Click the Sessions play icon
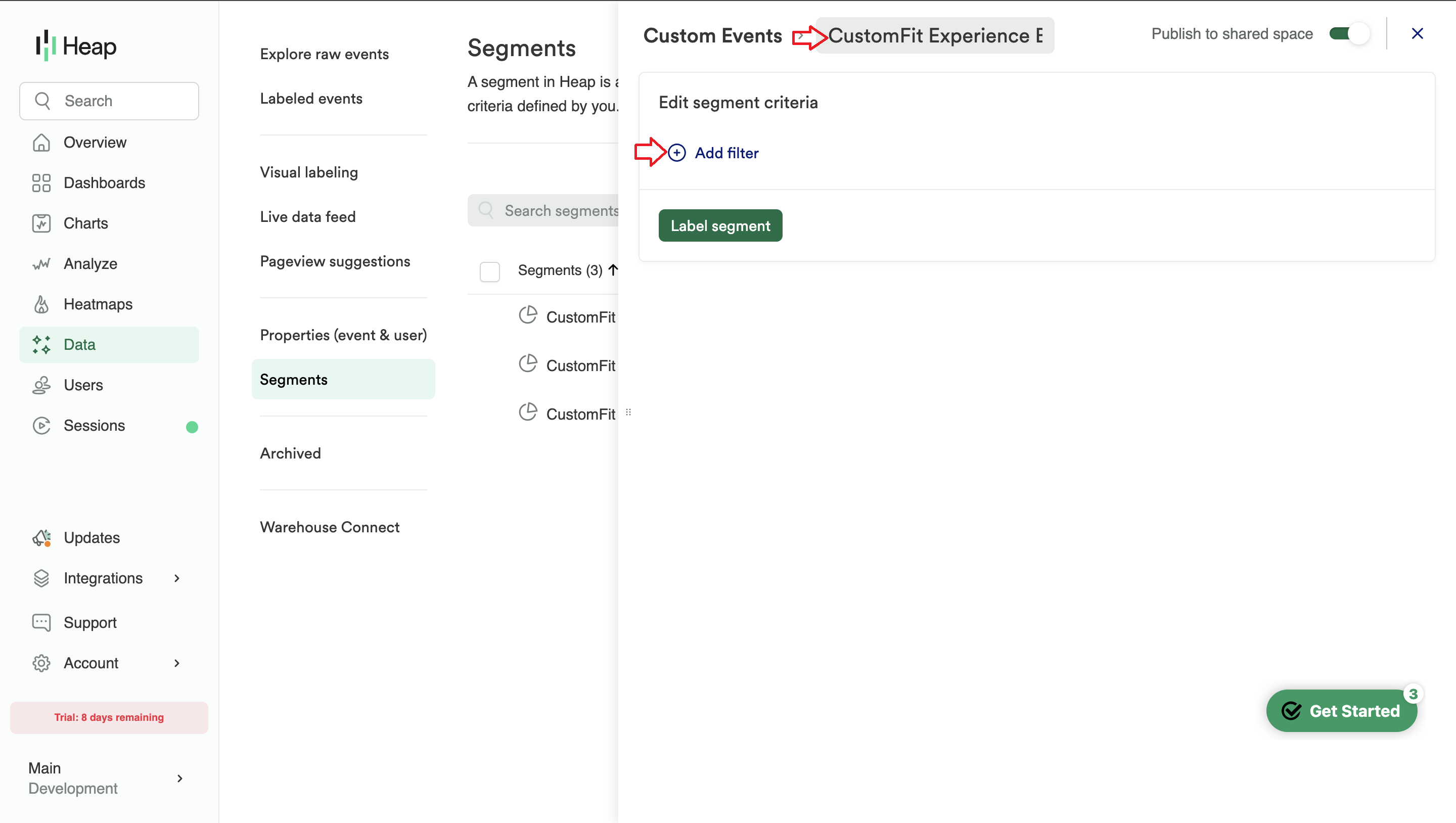Screen dimensions: 1456x823 pos(41,425)
